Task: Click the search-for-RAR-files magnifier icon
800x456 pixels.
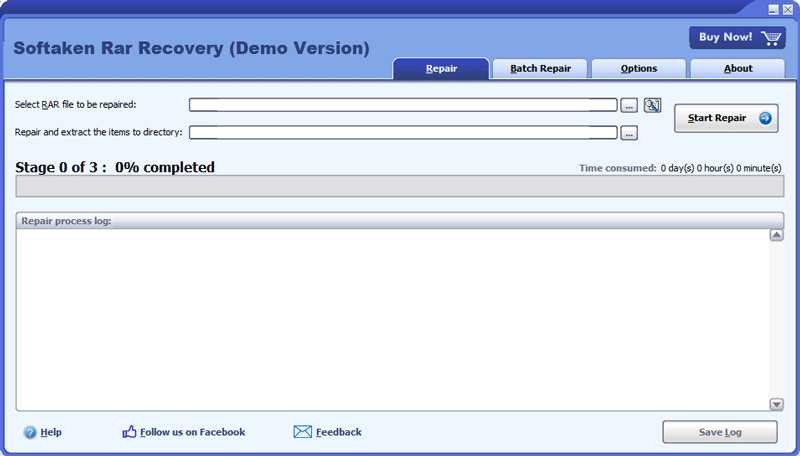Action: pyautogui.click(x=652, y=105)
